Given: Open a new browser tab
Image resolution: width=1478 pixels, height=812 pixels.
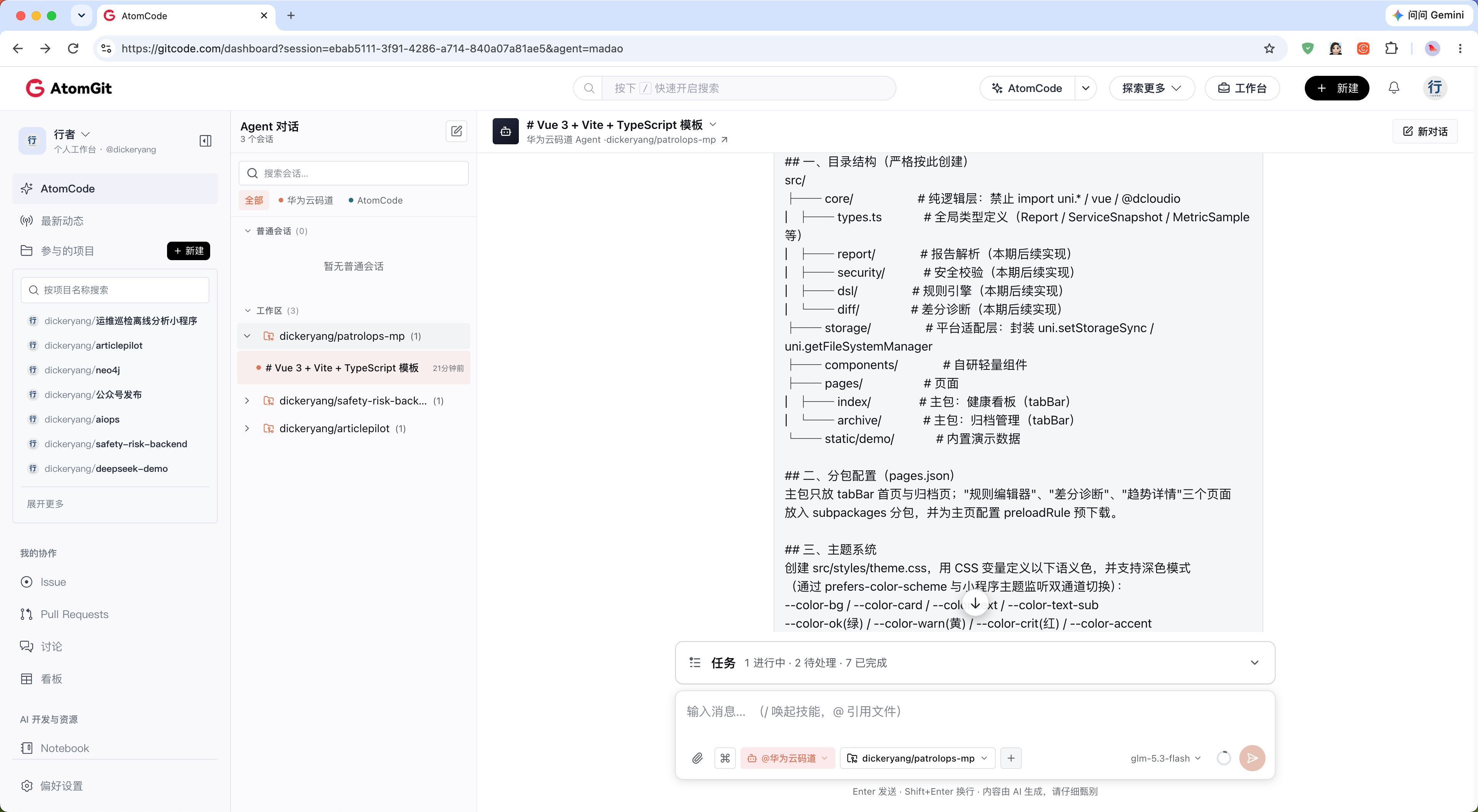Looking at the screenshot, I should pyautogui.click(x=291, y=15).
